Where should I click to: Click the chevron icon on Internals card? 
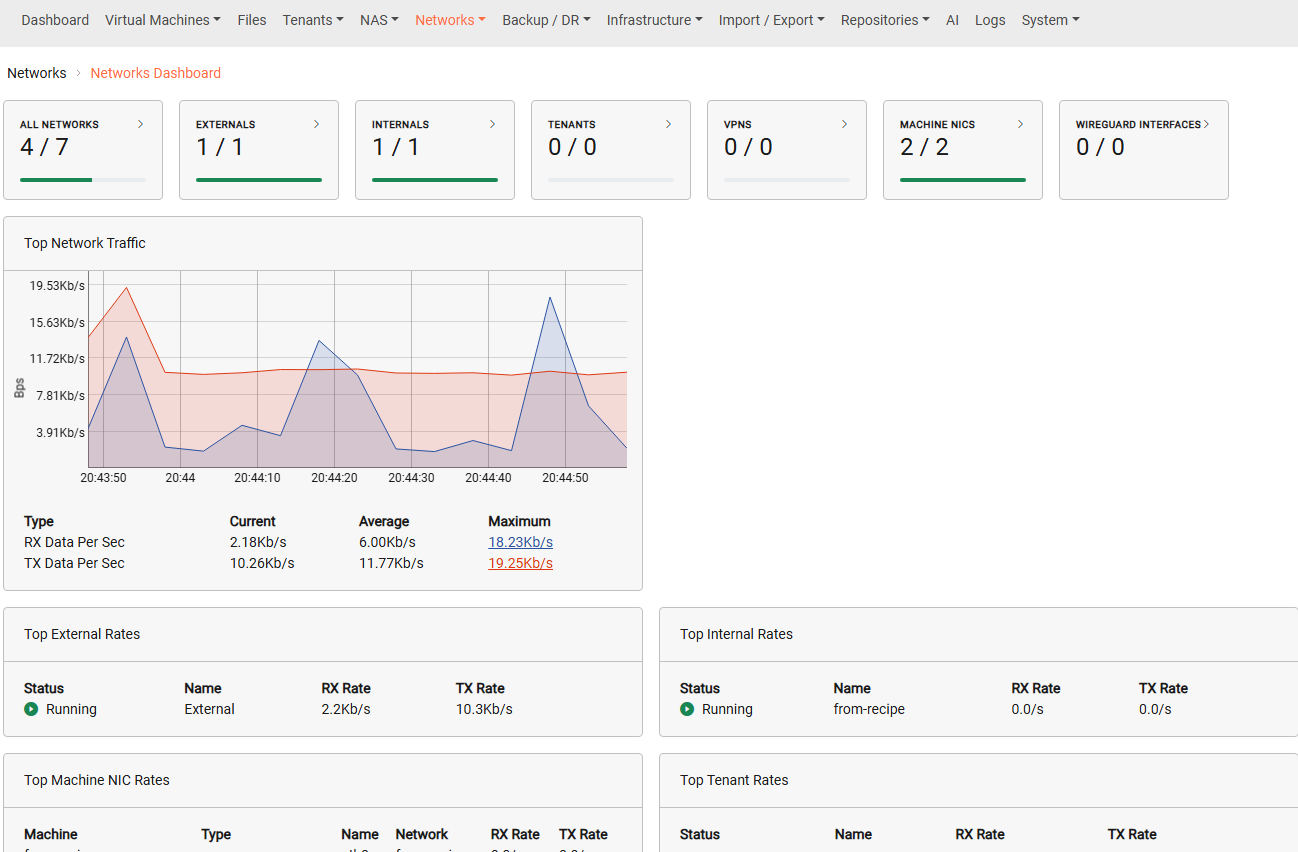point(492,124)
